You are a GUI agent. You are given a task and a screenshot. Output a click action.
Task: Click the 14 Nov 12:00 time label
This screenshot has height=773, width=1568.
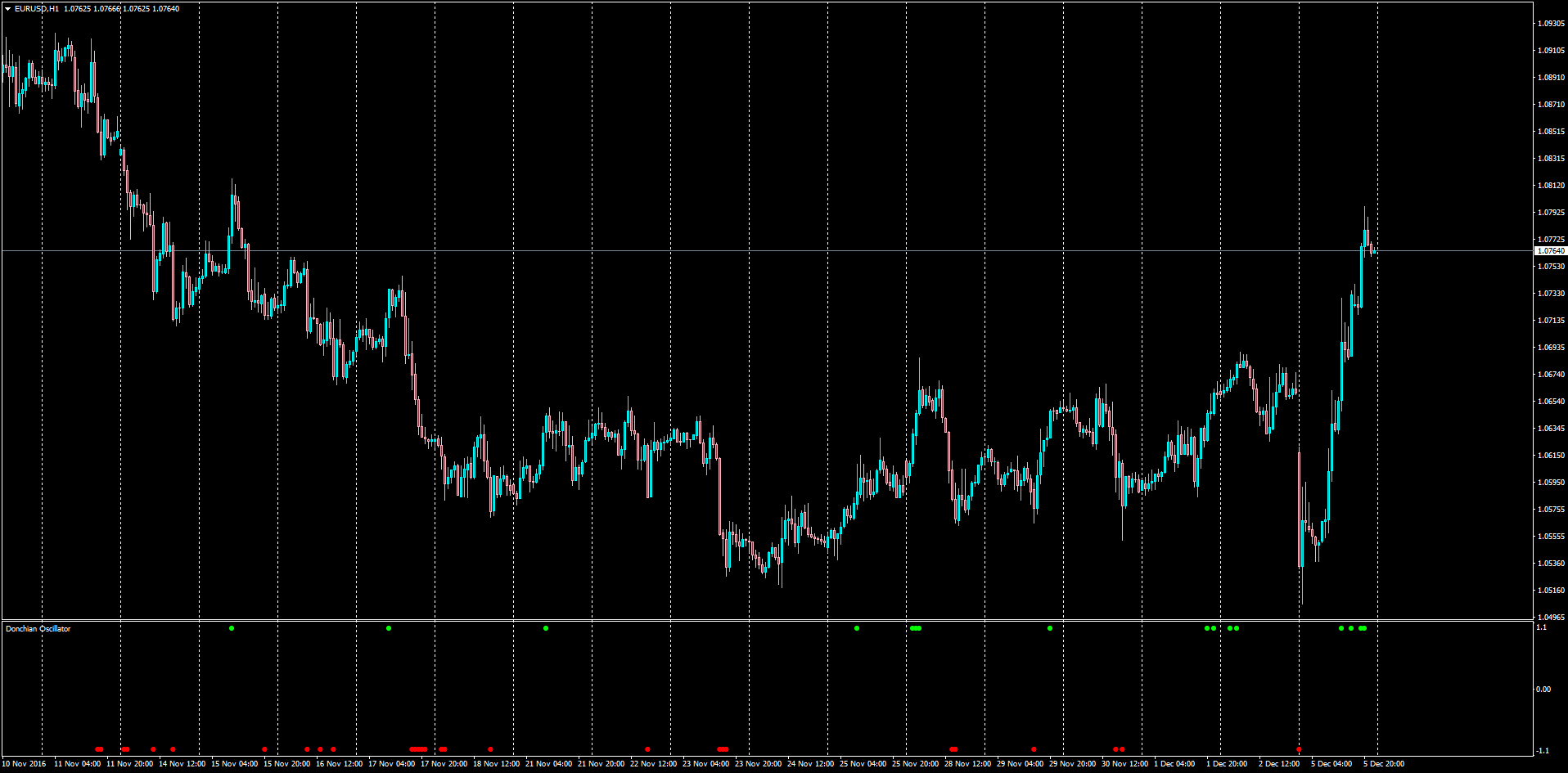point(182,764)
